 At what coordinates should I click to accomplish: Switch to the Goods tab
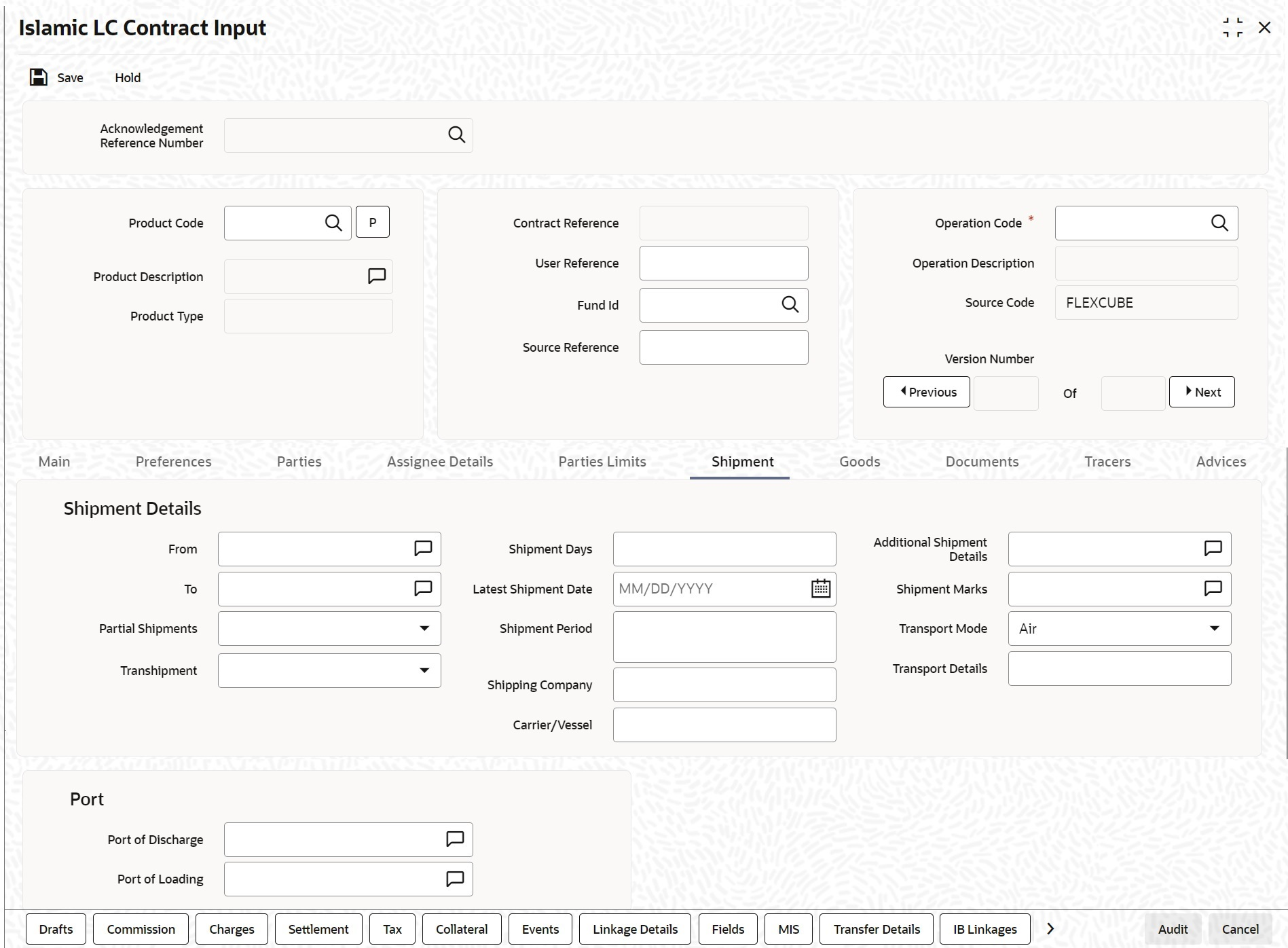[860, 462]
